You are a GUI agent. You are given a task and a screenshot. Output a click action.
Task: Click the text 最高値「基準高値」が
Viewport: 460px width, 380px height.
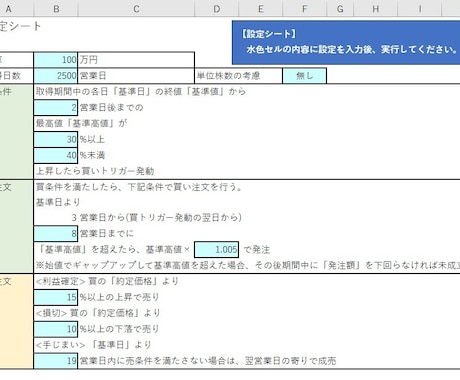[81, 123]
